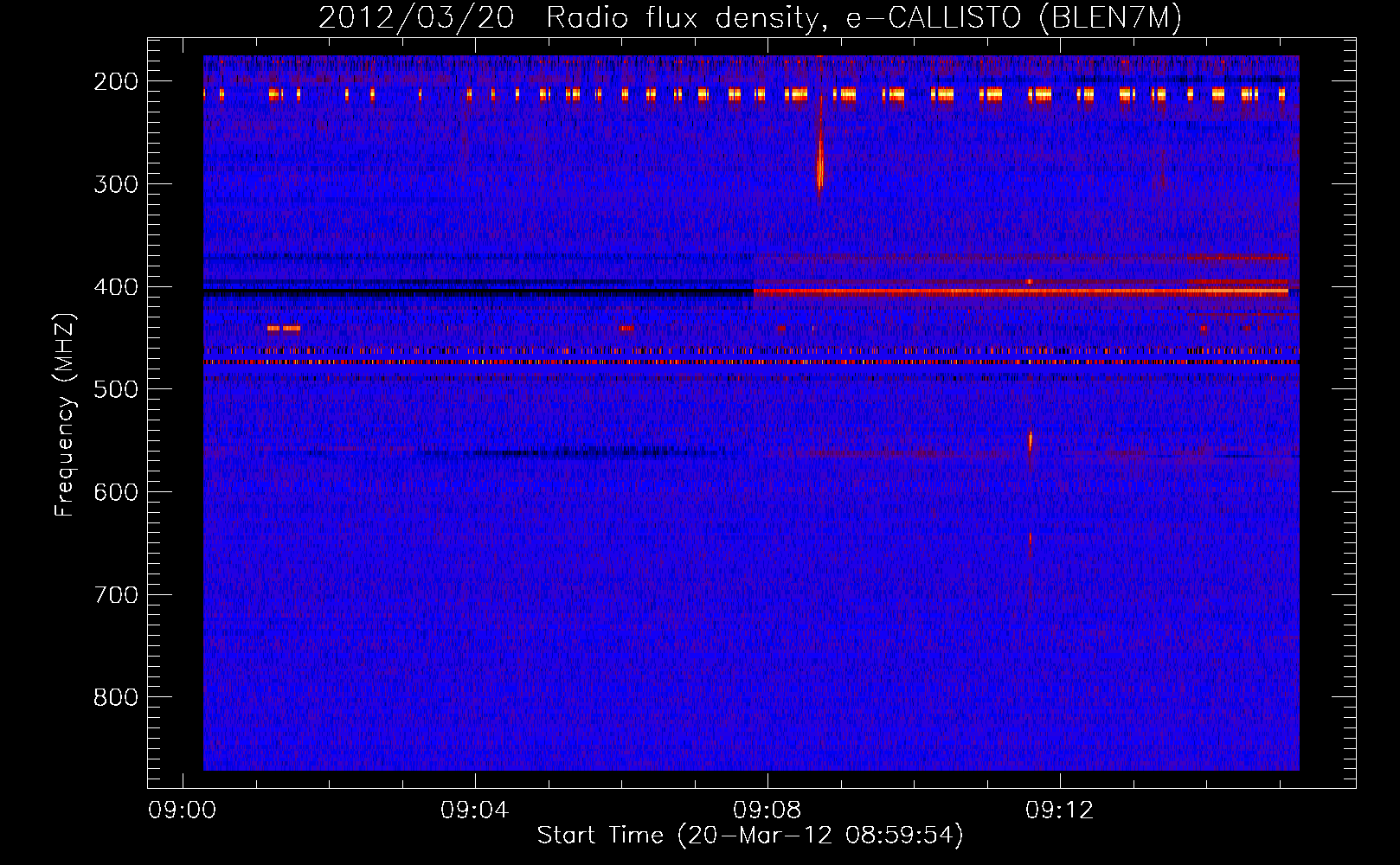Click the small bright burst near 550 MHz
The height and width of the screenshot is (865, 1400).
tap(1030, 443)
